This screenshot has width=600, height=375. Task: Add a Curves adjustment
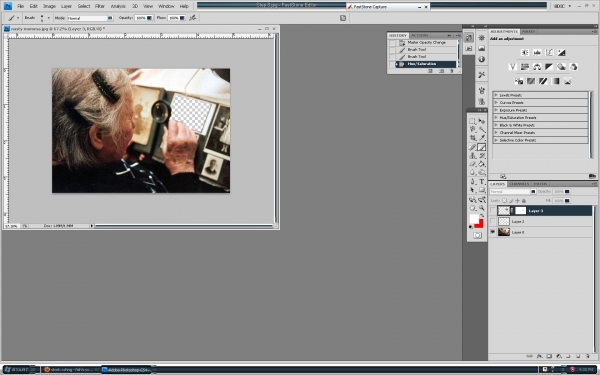point(549,52)
